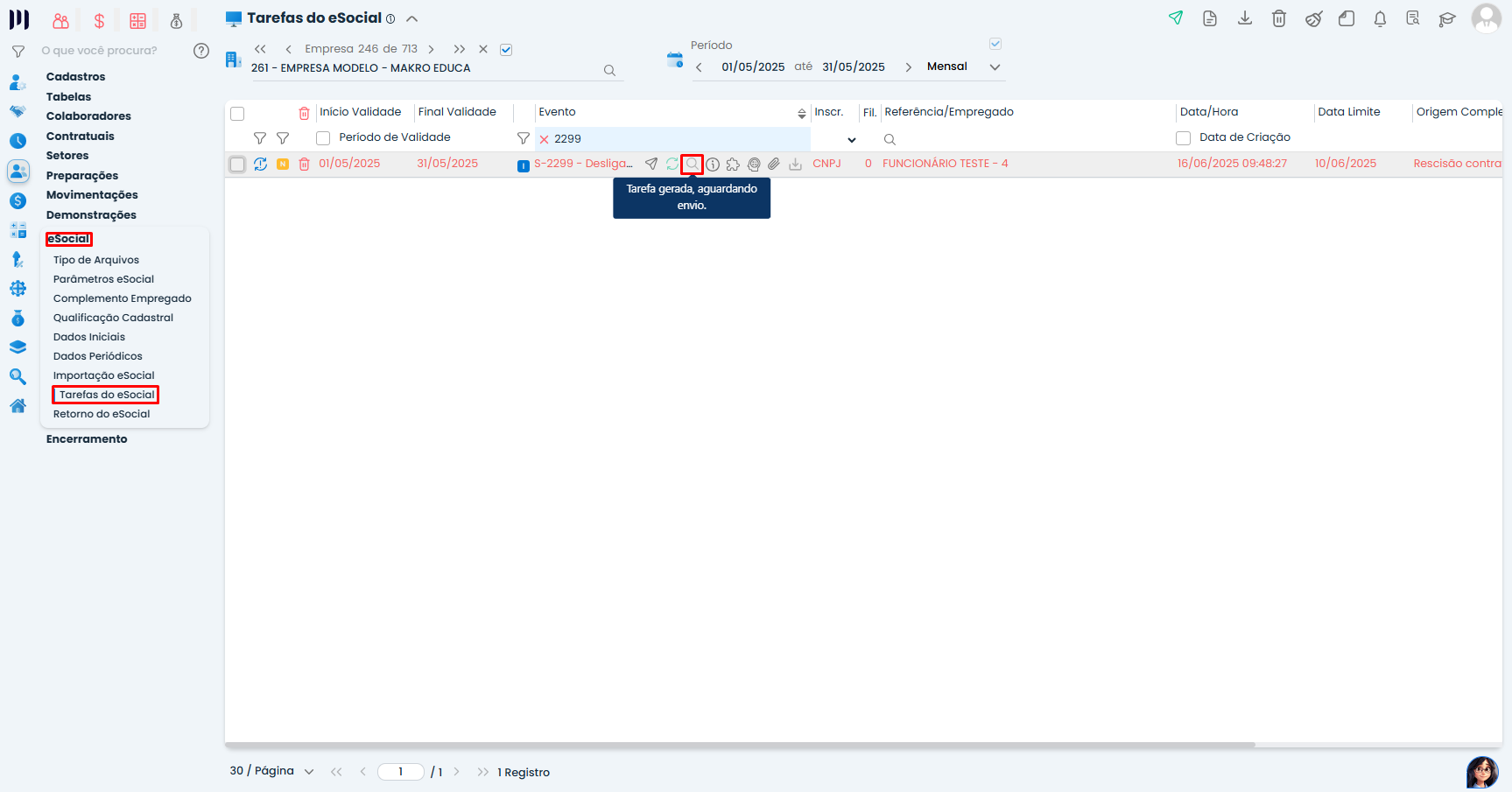Click the magnifier status icon in the S-2299 row
Viewport: 1512px width, 792px height.
pos(693,164)
